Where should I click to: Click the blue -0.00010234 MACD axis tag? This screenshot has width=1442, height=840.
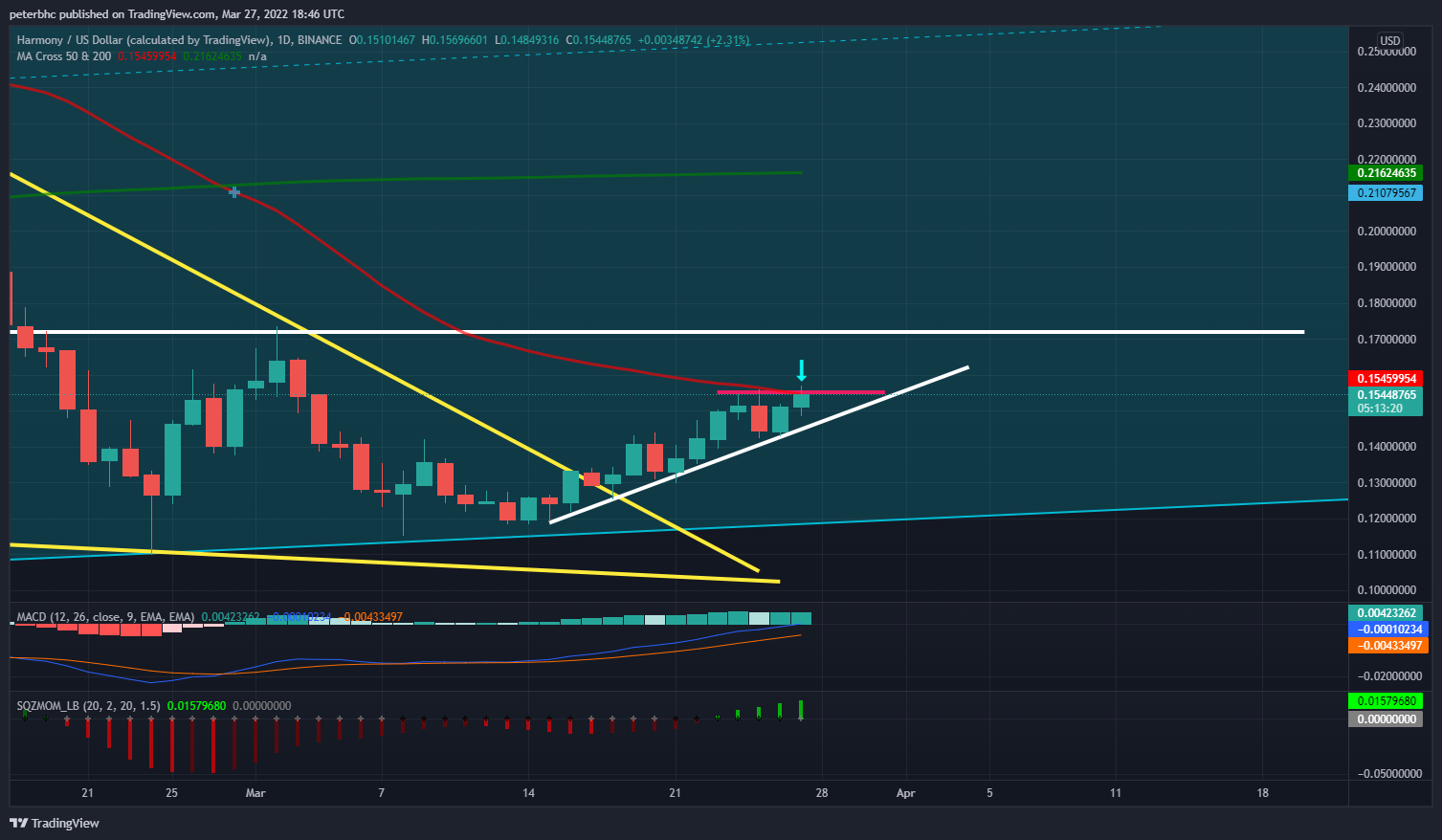[x=1387, y=630]
